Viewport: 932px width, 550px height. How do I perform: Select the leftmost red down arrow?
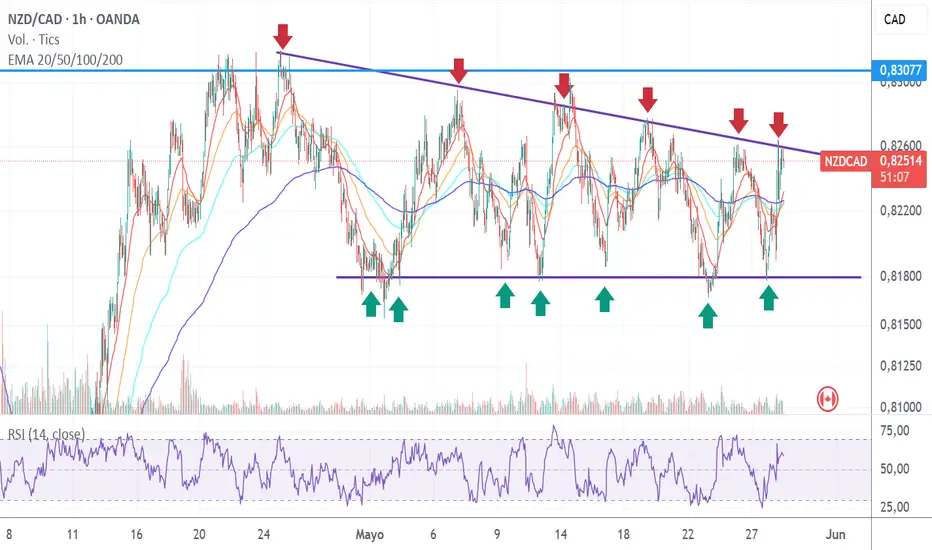coord(283,37)
